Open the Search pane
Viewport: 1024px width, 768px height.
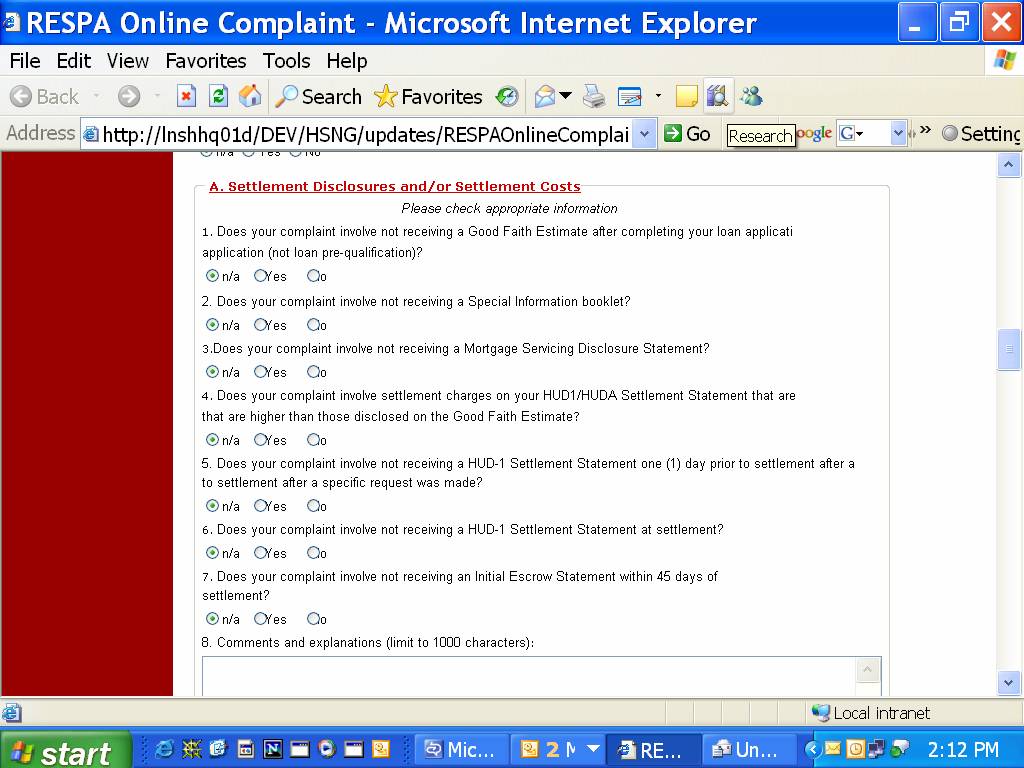click(319, 97)
